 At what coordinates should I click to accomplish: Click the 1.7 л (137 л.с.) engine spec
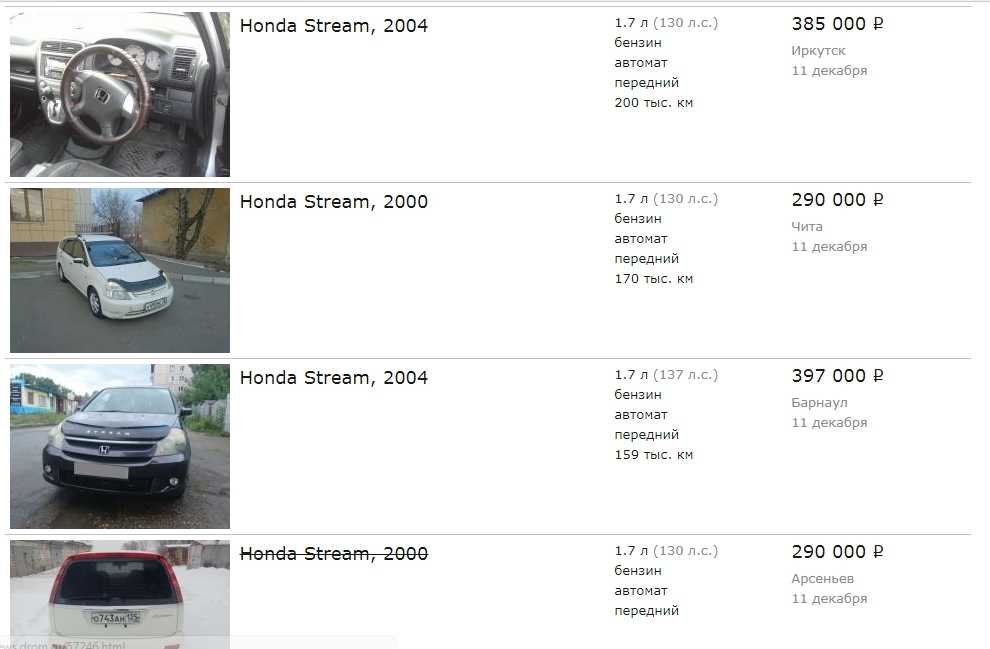(666, 375)
